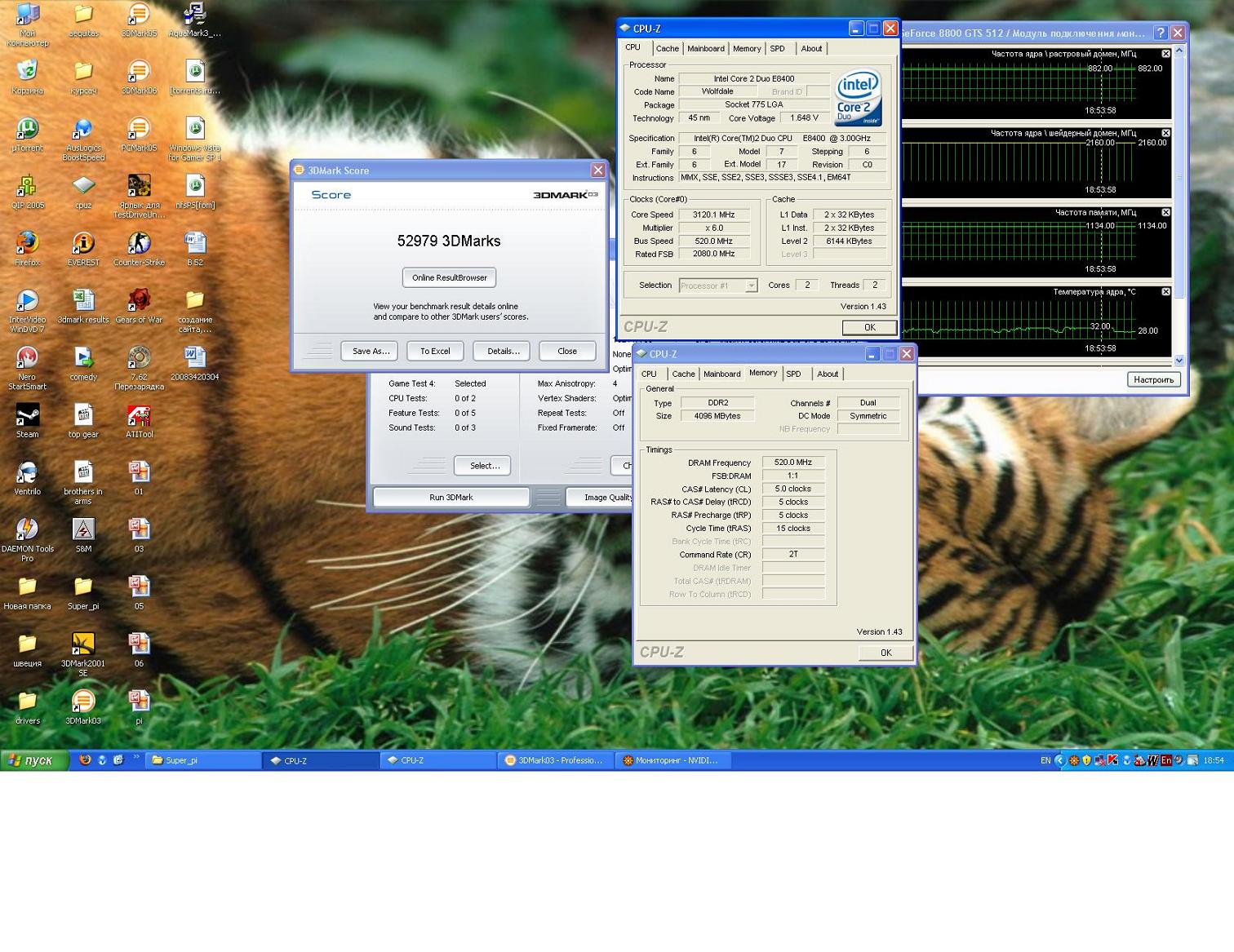Open the Super_pi desktop folder
Viewport: 1234px width, 952px height.
coord(83,592)
